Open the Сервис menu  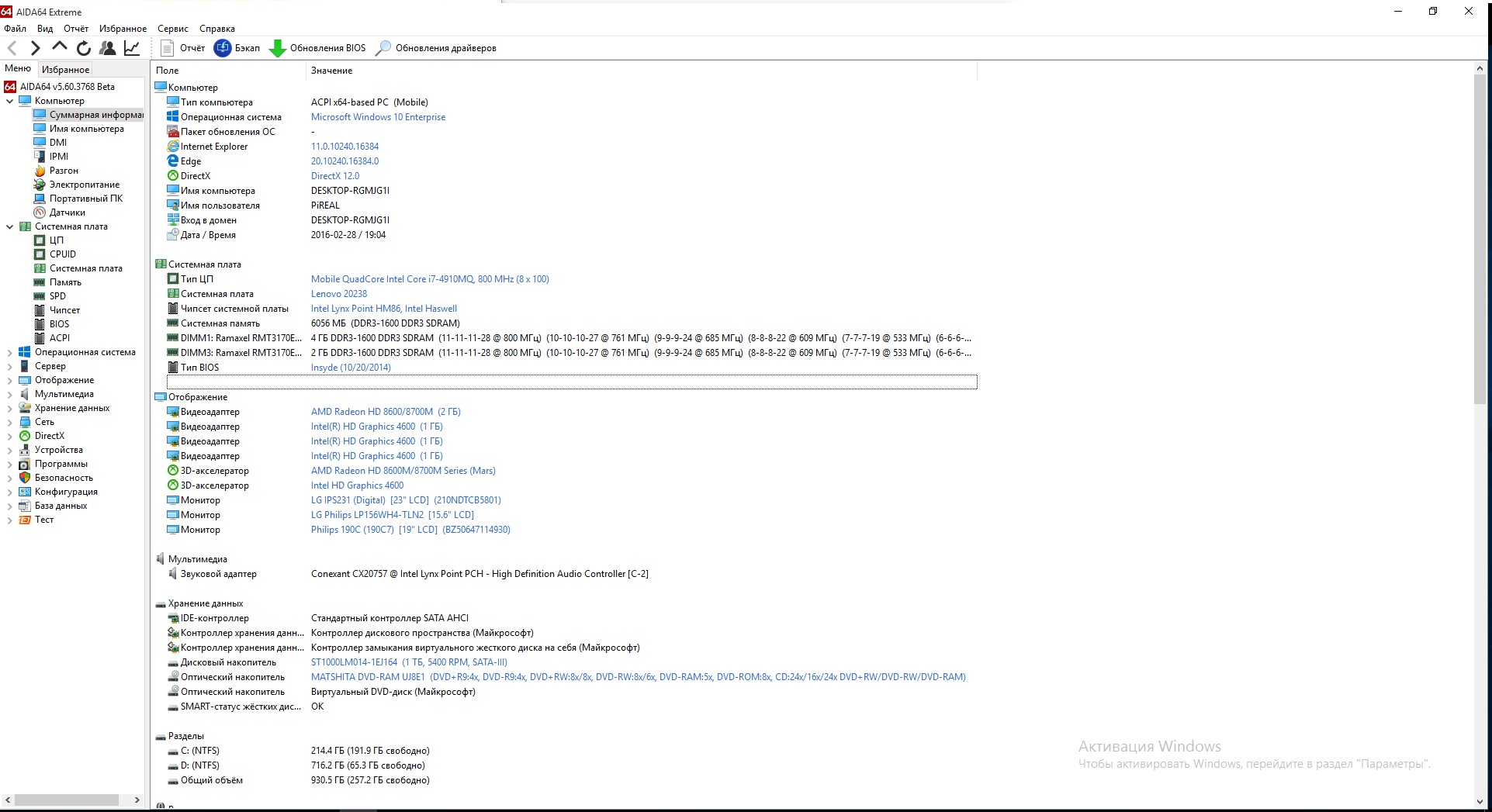pyautogui.click(x=173, y=29)
